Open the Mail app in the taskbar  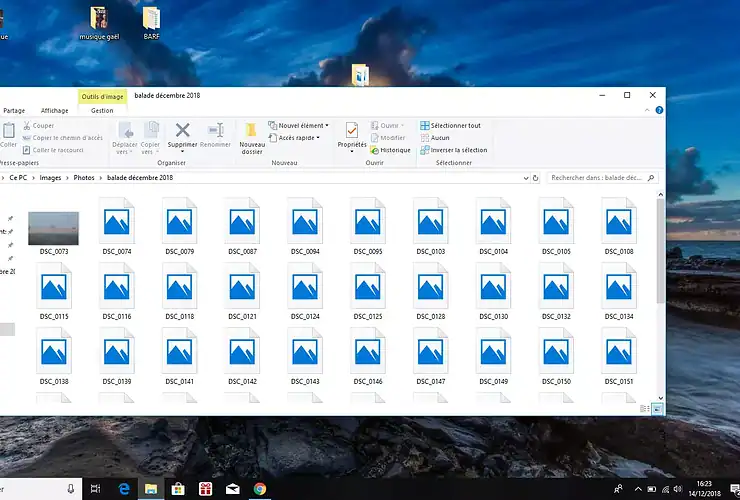233,489
